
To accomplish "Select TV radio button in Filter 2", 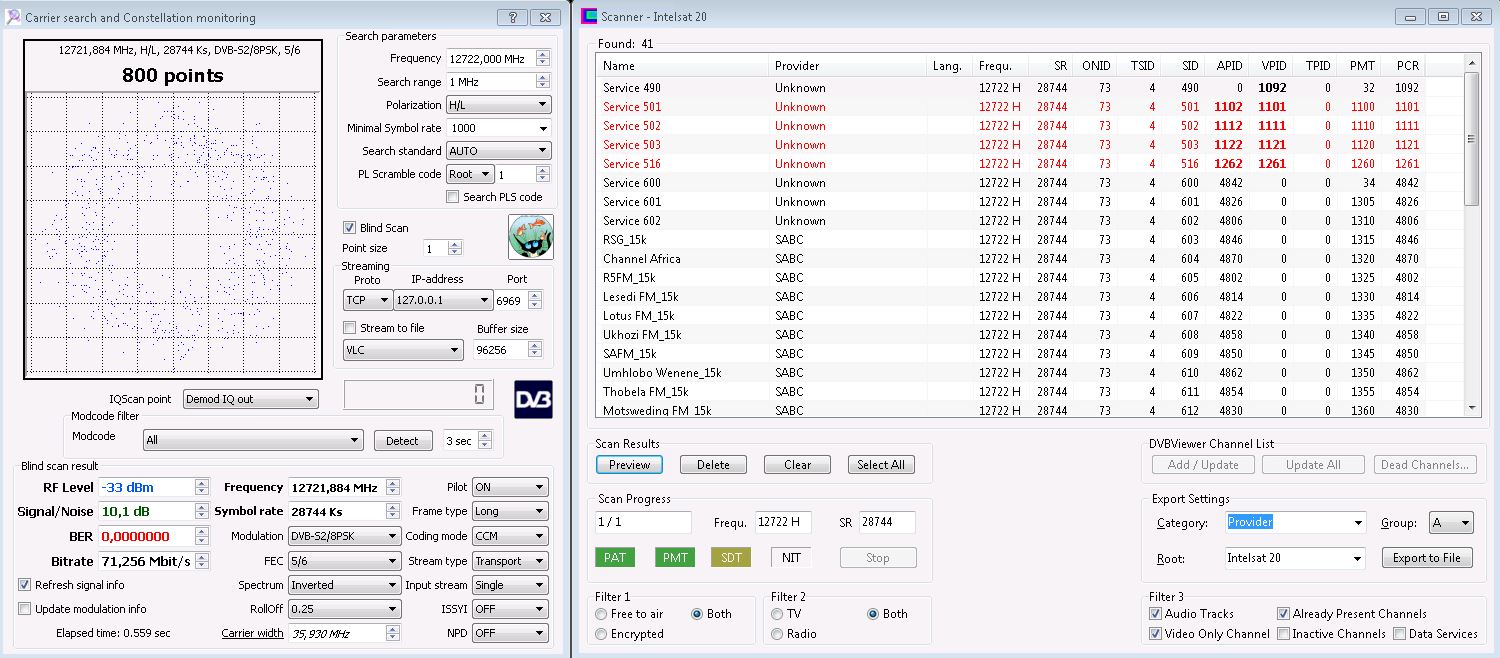I will point(777,614).
